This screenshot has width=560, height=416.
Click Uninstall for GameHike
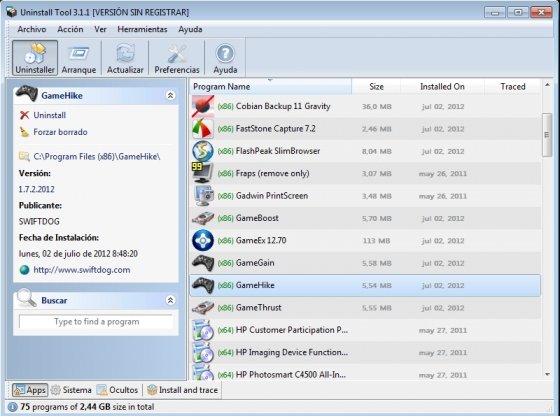50,115
